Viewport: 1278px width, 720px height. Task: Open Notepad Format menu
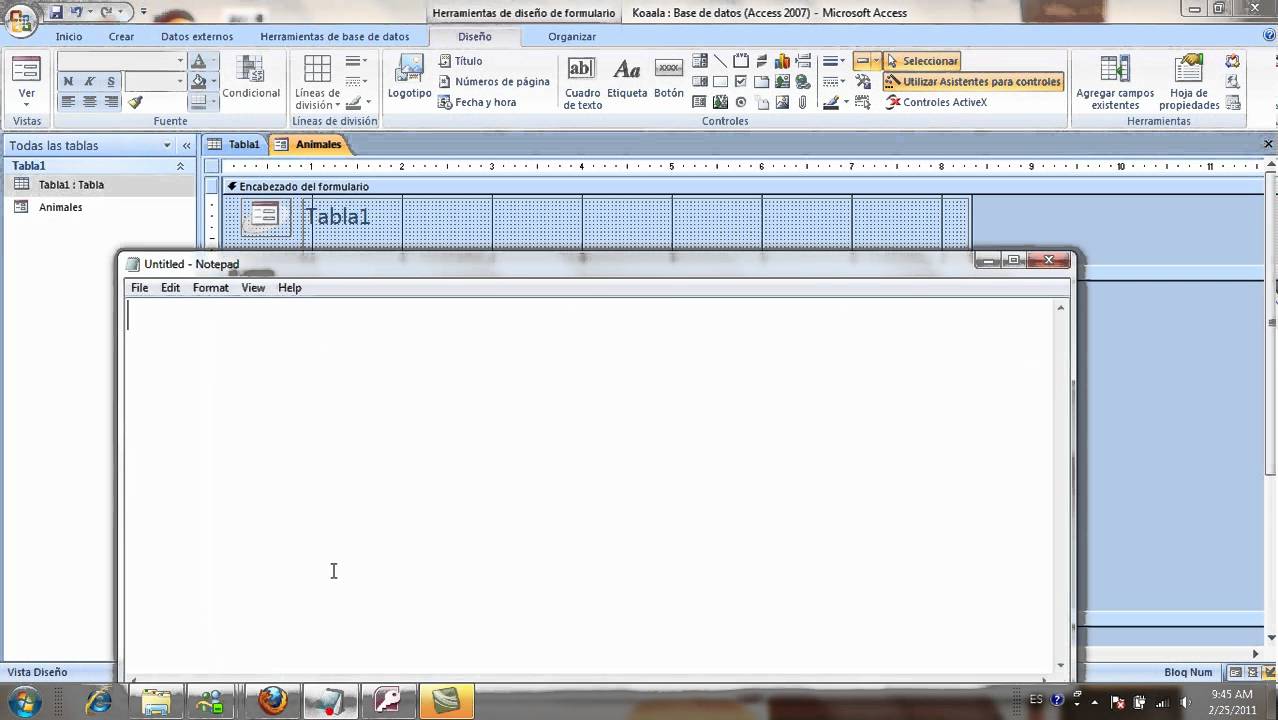tap(211, 288)
